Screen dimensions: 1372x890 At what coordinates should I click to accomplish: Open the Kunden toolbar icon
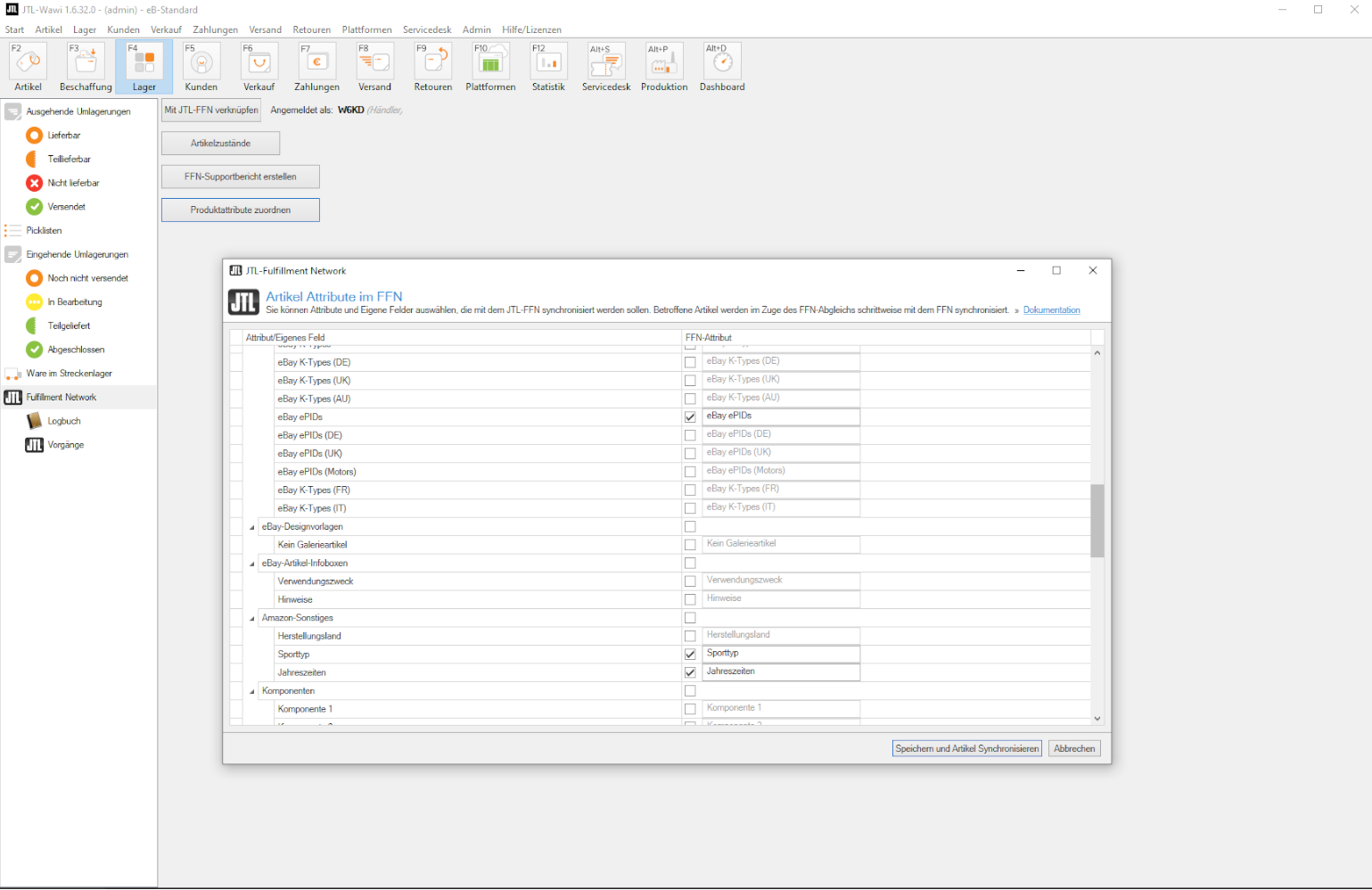201,68
